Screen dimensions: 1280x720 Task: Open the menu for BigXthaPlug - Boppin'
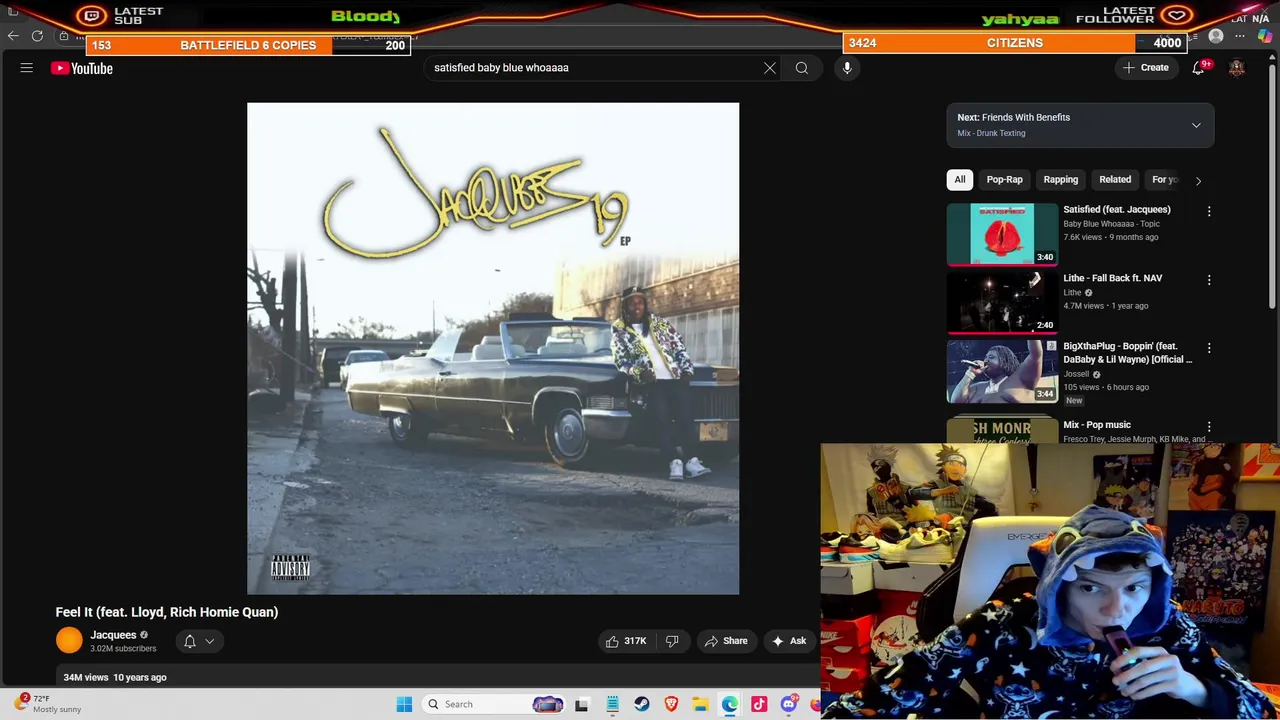click(x=1208, y=348)
